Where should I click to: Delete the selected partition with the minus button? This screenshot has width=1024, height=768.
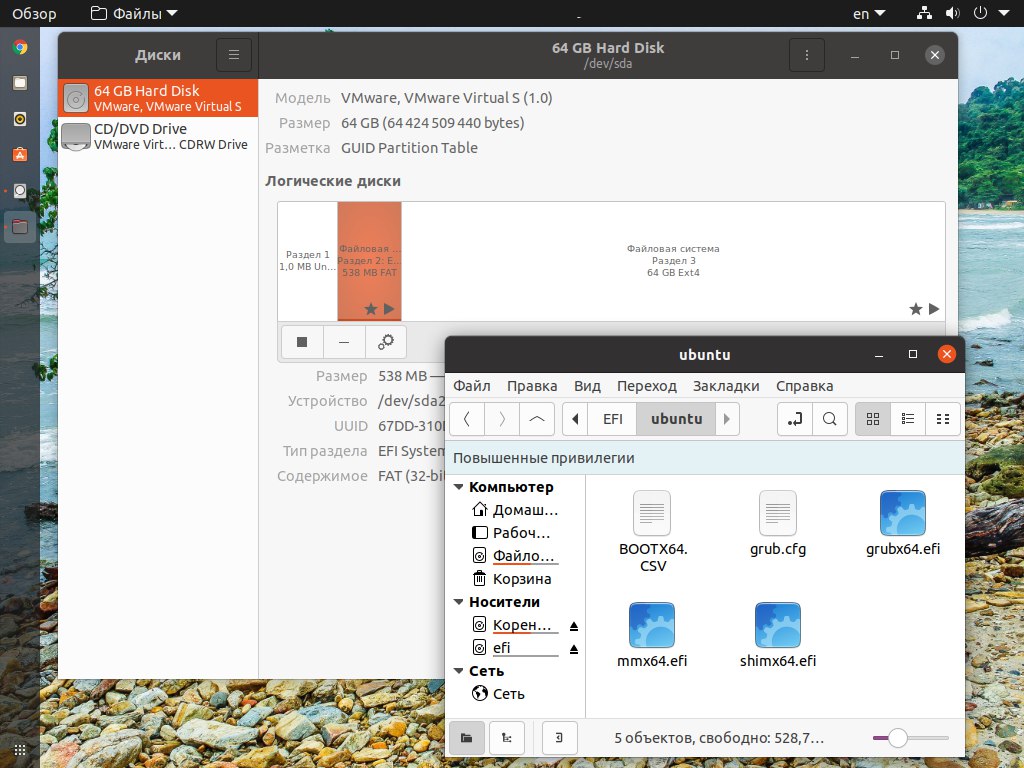344,342
